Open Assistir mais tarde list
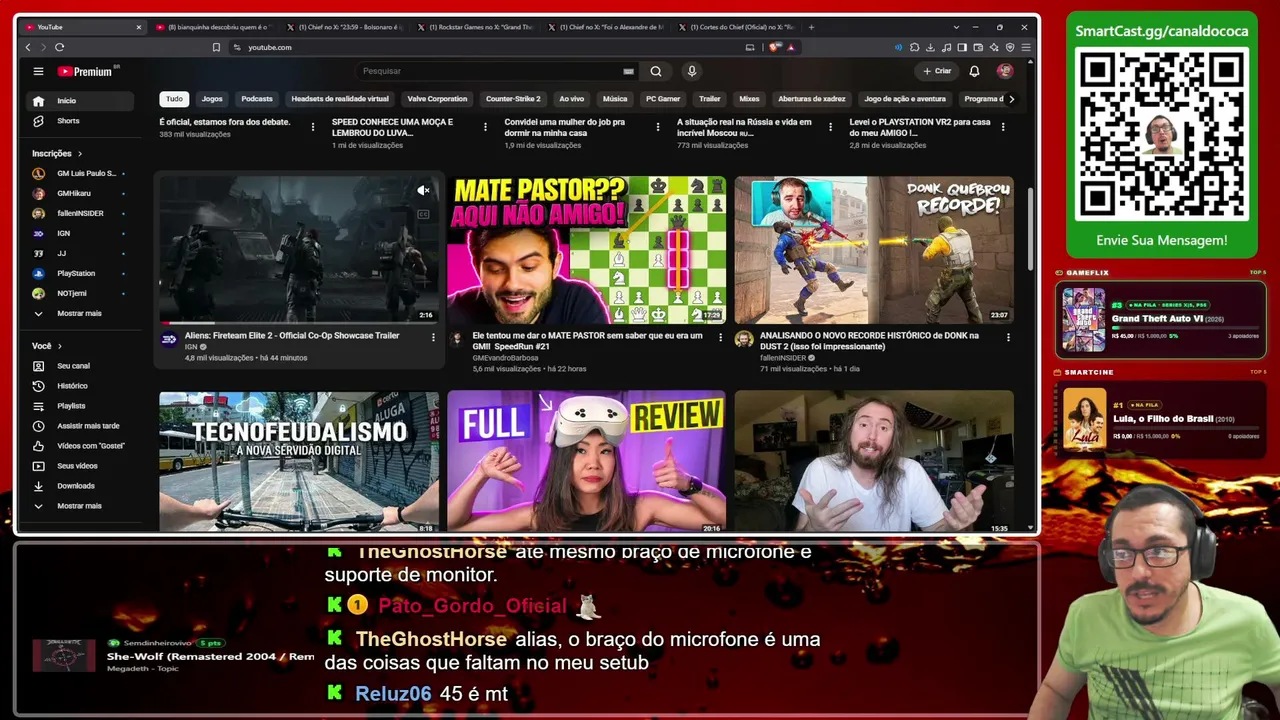Image resolution: width=1280 pixels, height=720 pixels. point(81,426)
